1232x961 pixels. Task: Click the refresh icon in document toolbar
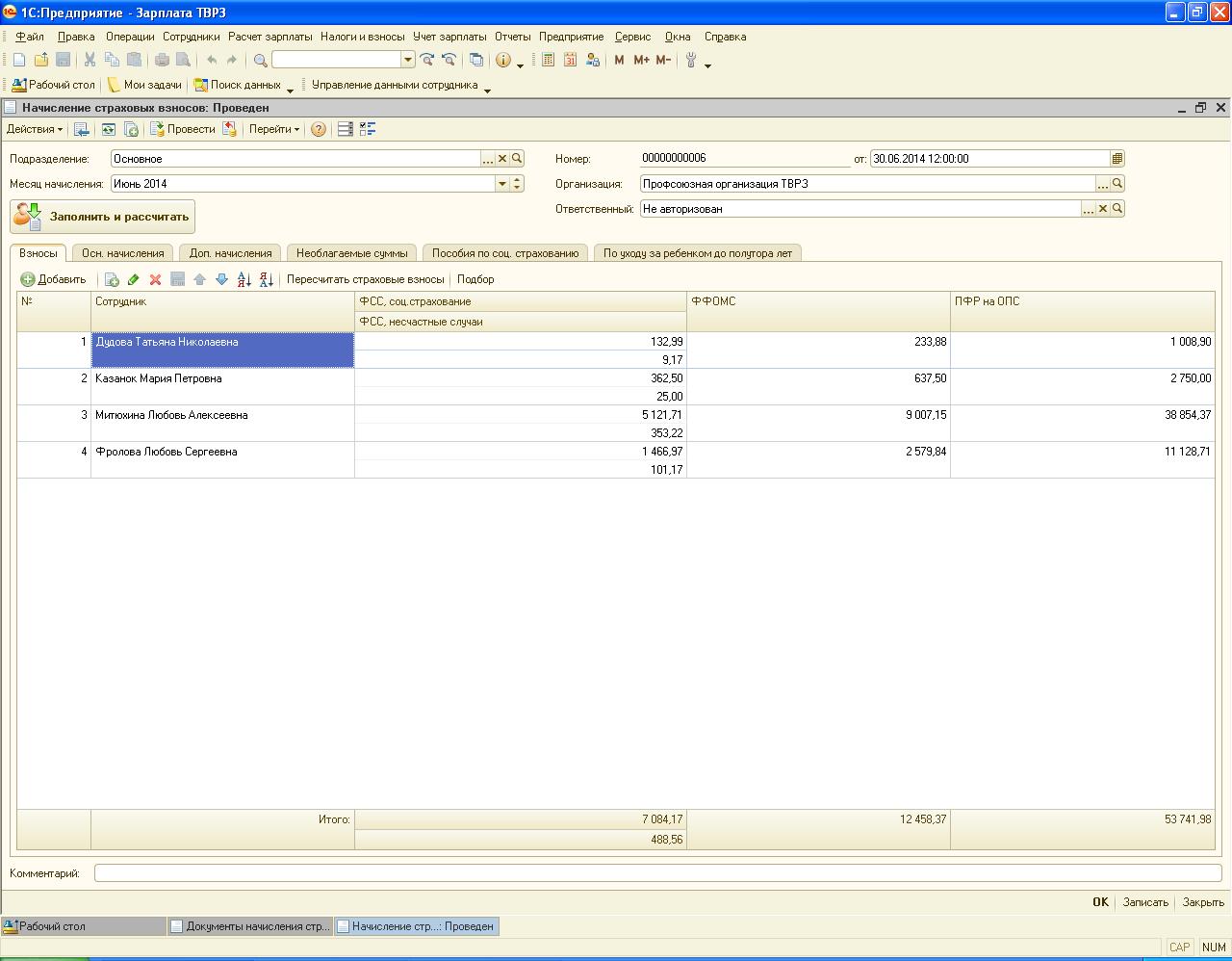click(x=109, y=129)
